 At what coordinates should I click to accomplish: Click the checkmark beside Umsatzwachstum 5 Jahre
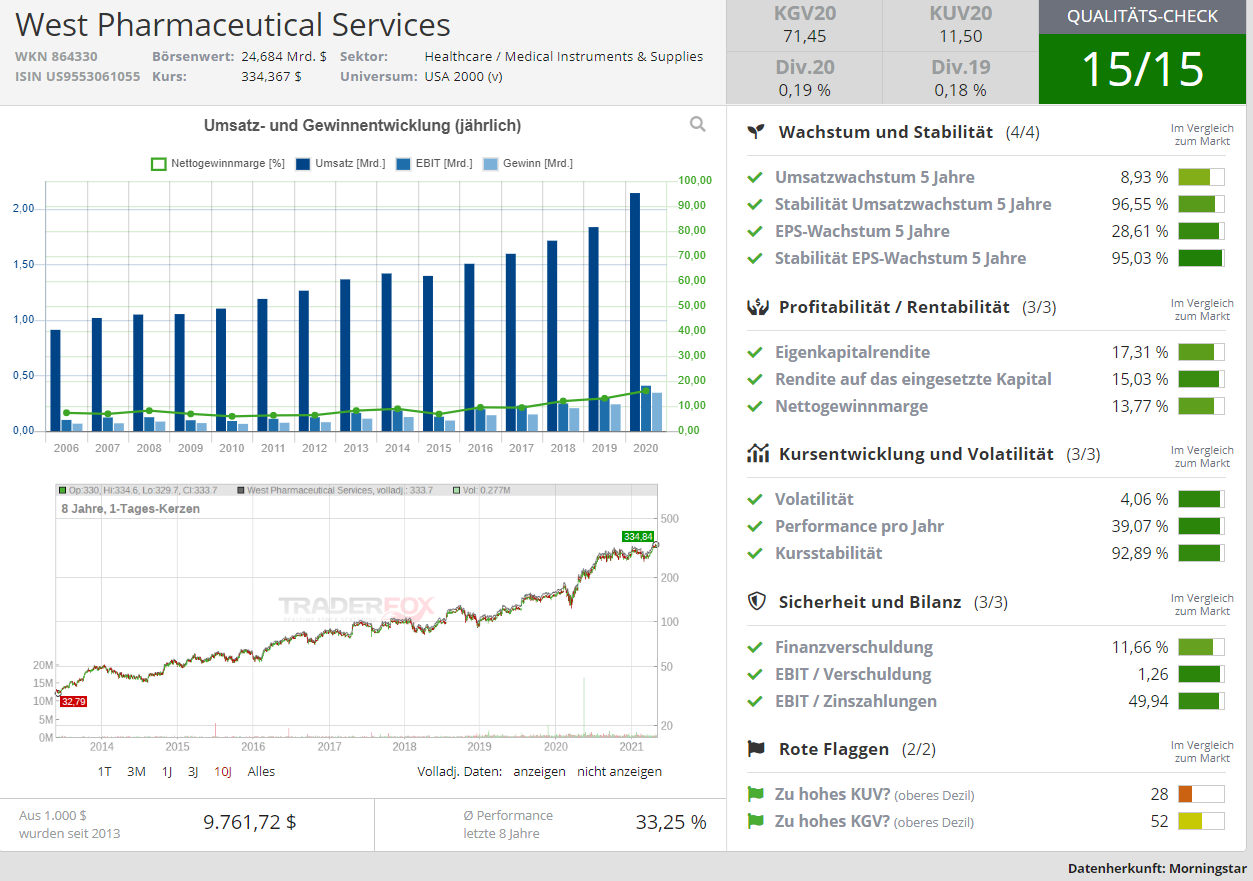coord(756,177)
